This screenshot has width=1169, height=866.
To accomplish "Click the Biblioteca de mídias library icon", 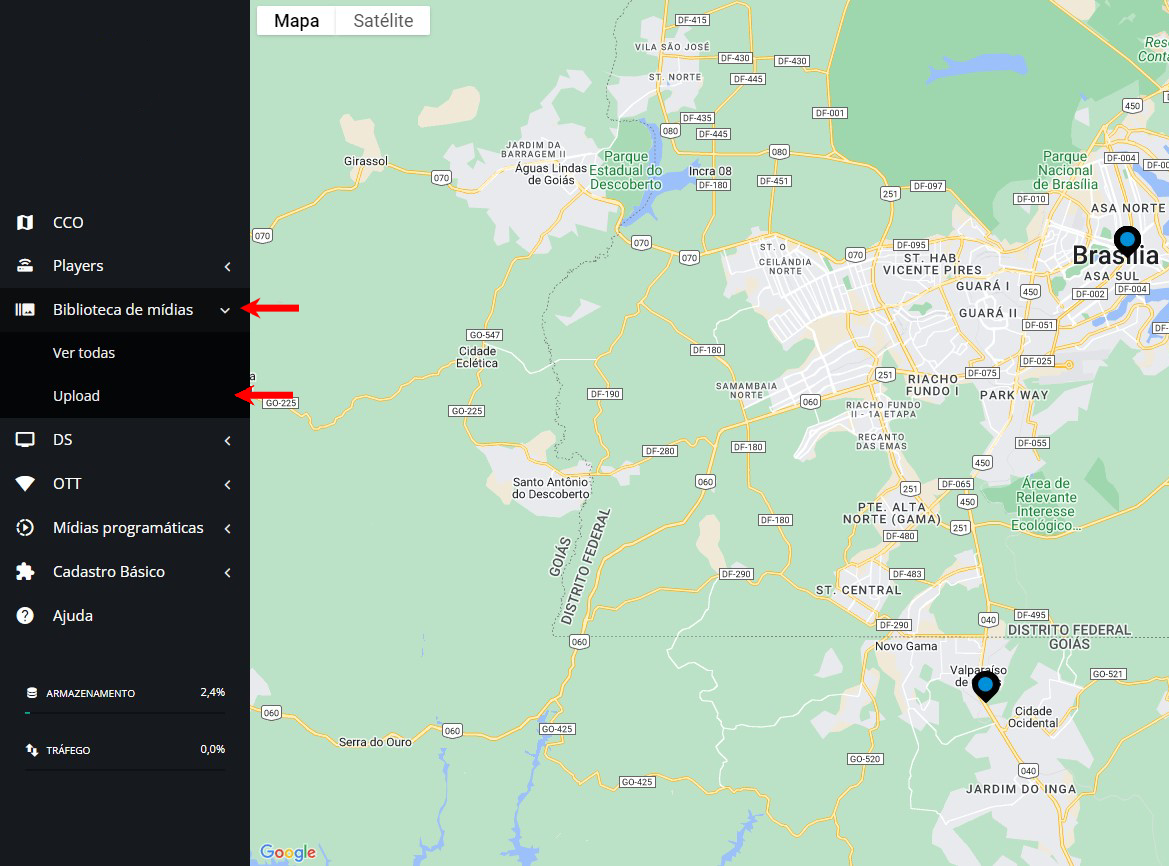I will coord(25,309).
